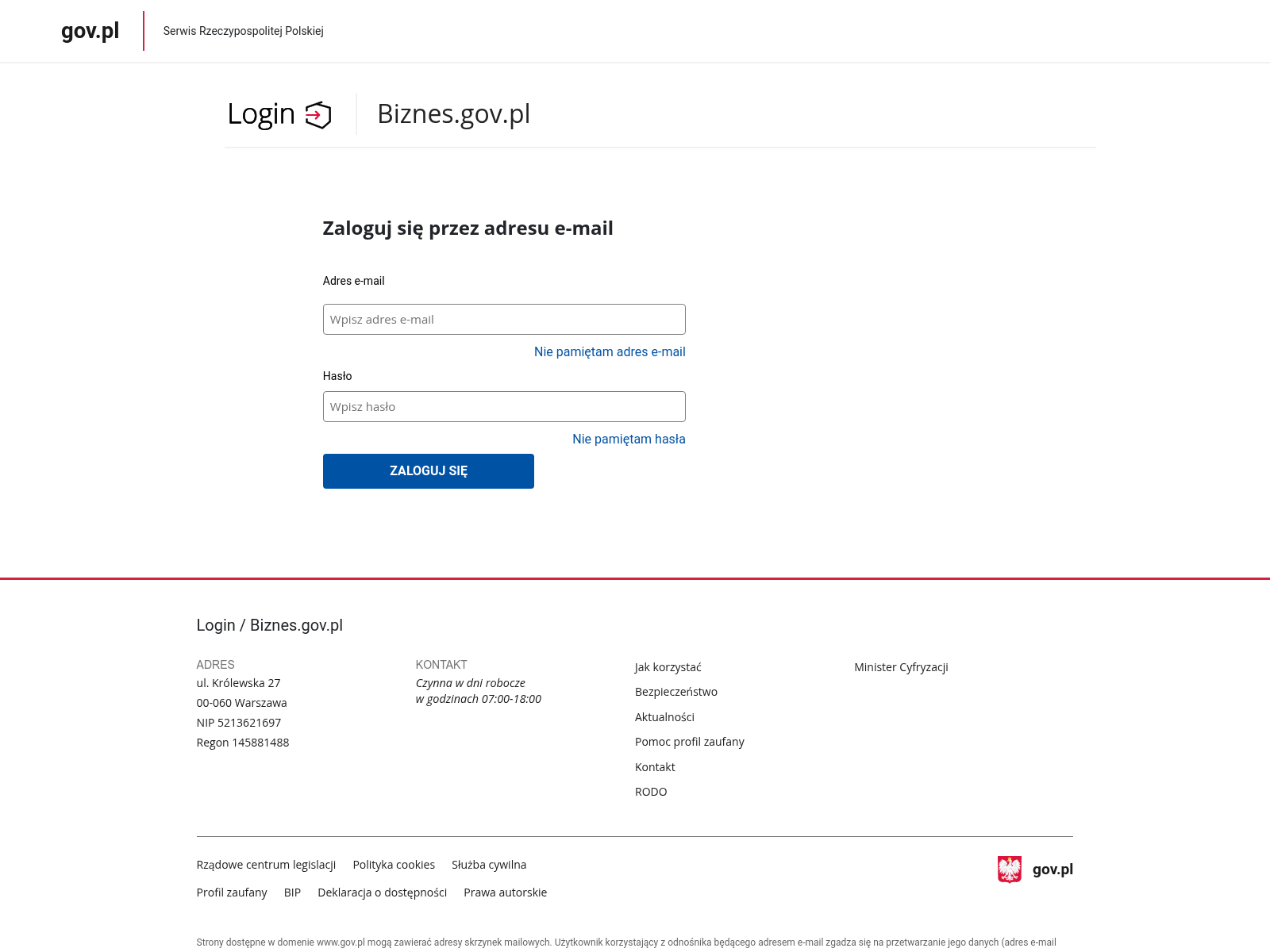Click the address line 'ul. Królewska 27'
Image resolution: width=1270 pixels, height=952 pixels.
point(238,683)
